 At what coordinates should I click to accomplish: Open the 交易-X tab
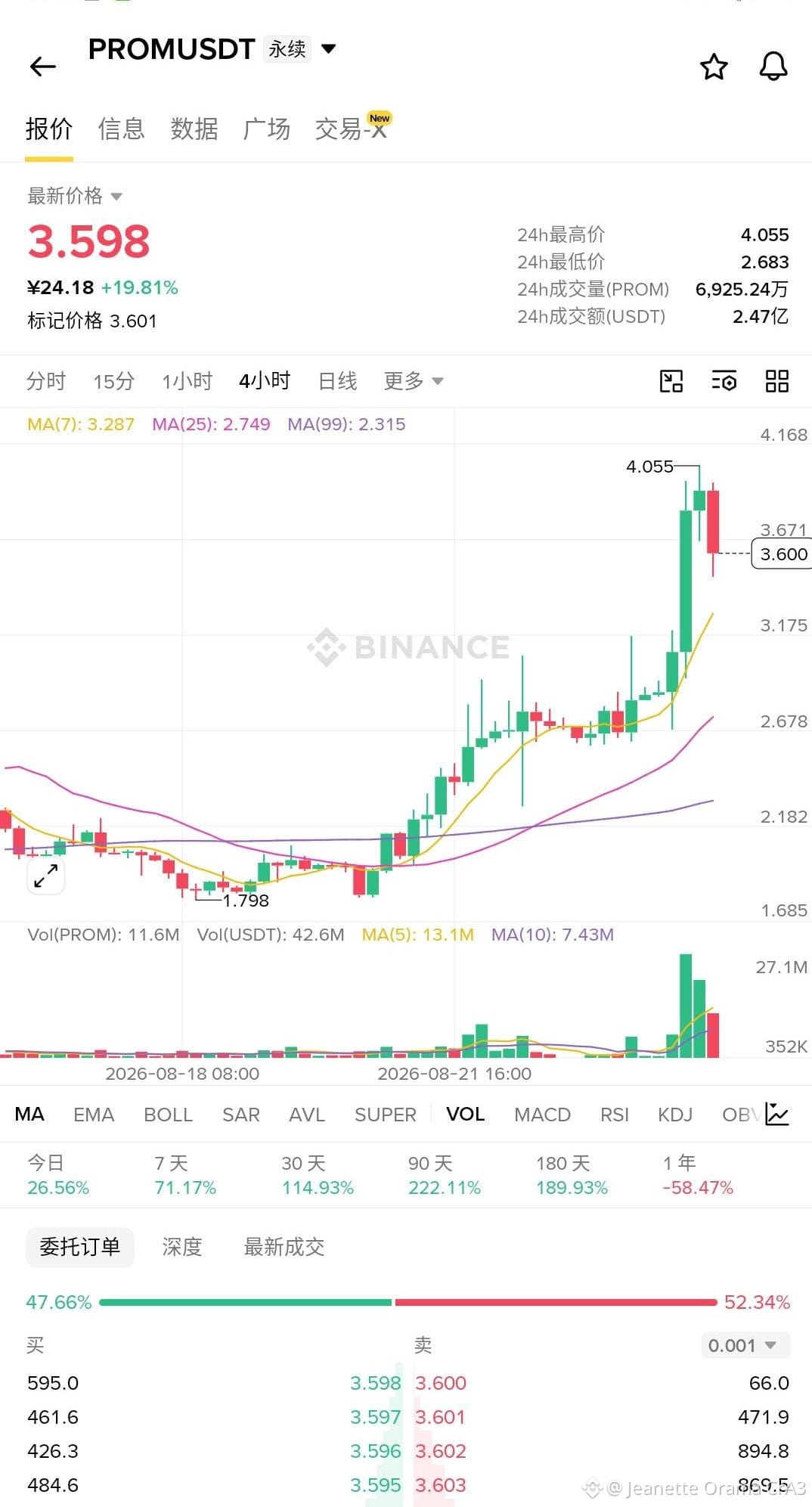352,128
